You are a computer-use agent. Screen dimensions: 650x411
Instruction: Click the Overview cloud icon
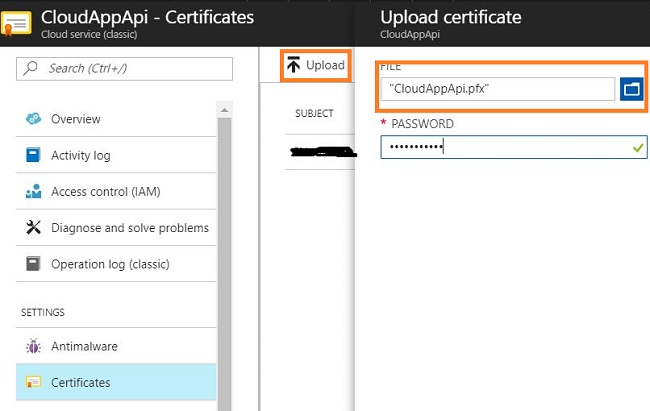31,119
